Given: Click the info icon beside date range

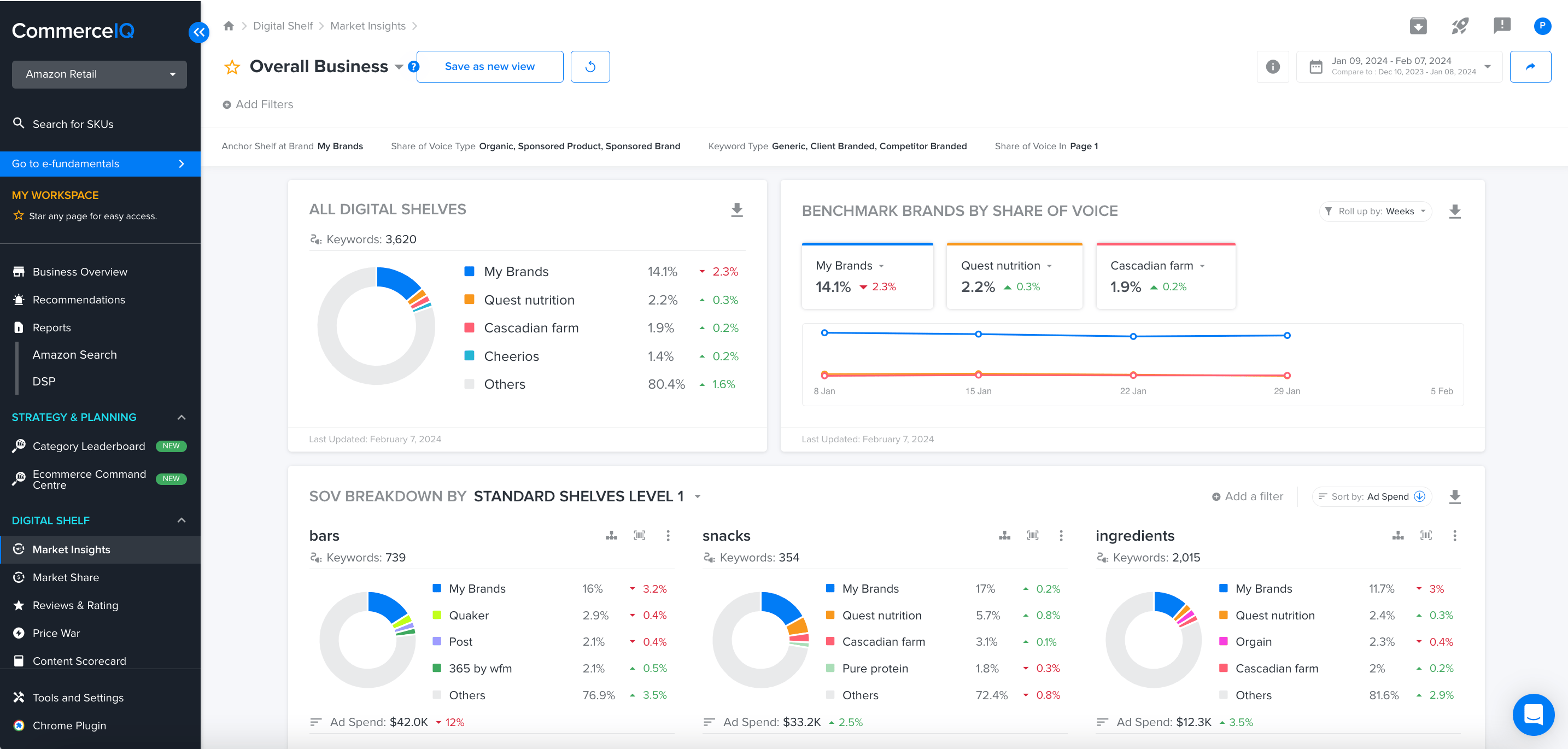Looking at the screenshot, I should pos(1272,67).
